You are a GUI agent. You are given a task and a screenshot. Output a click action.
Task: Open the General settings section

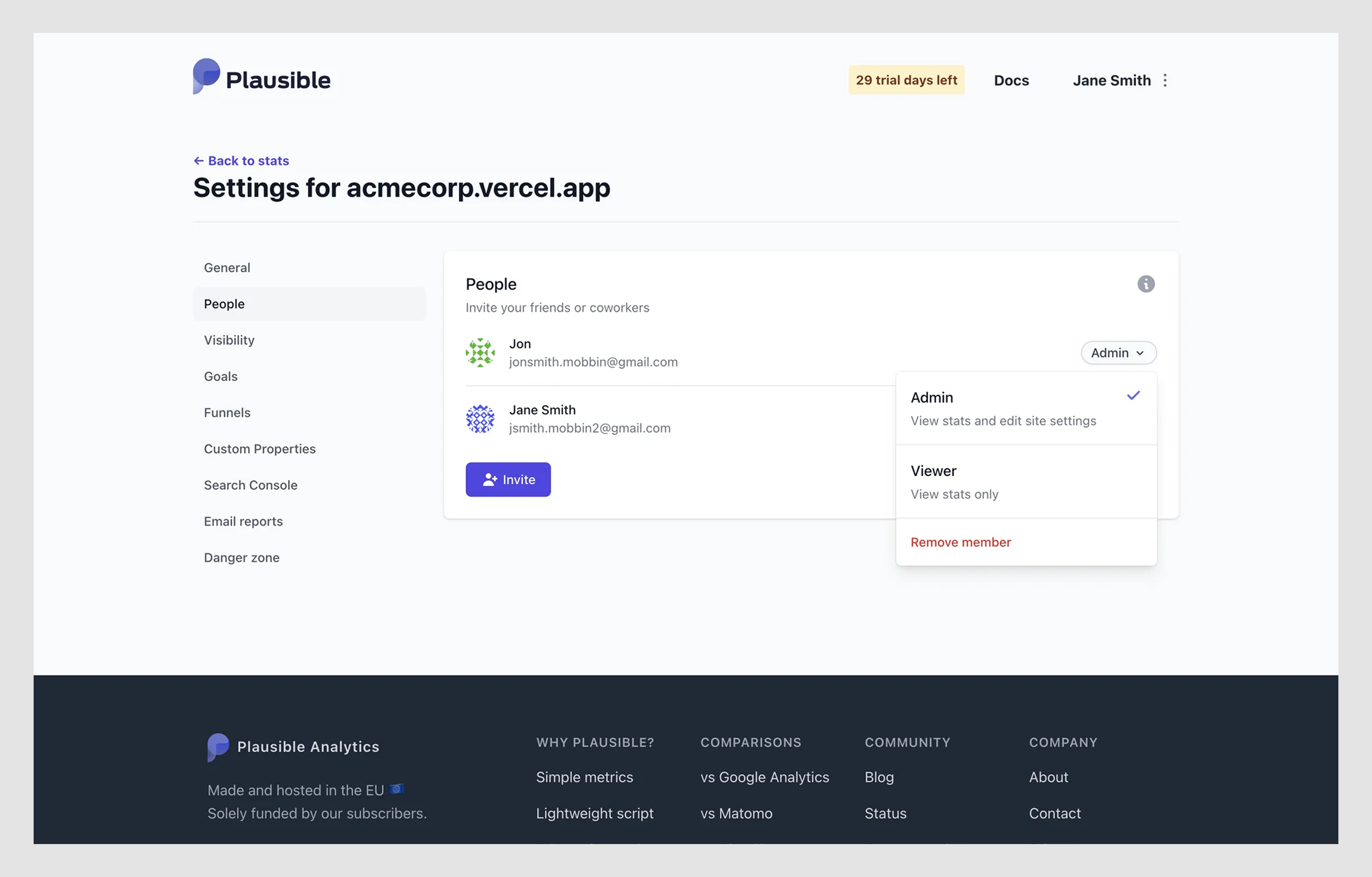(309, 268)
